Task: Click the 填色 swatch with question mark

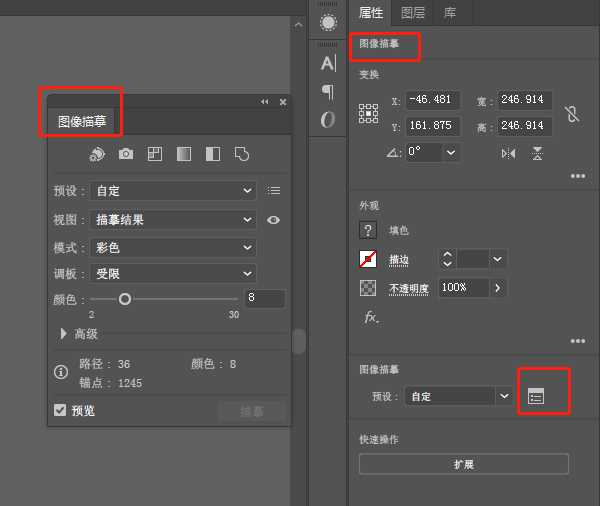Action: 368,230
